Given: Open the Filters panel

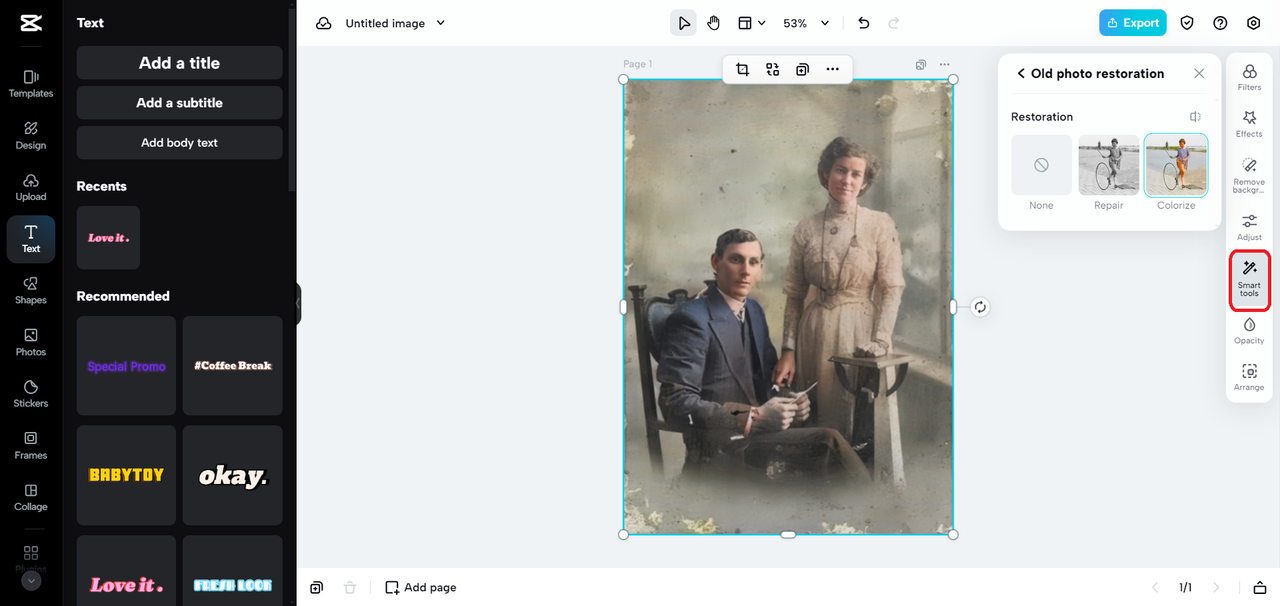Looking at the screenshot, I should 1249,77.
